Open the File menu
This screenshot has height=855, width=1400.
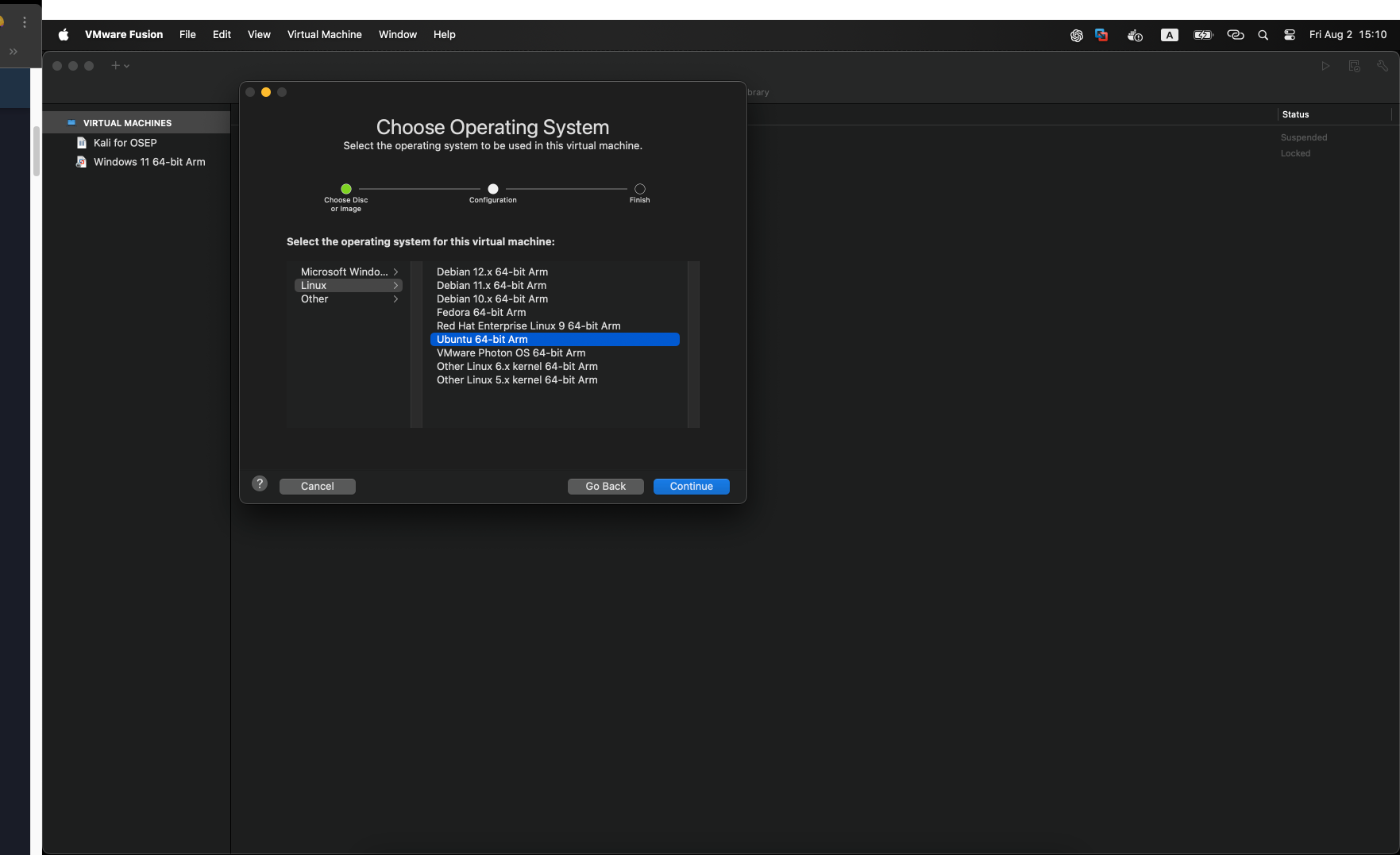[x=187, y=35]
